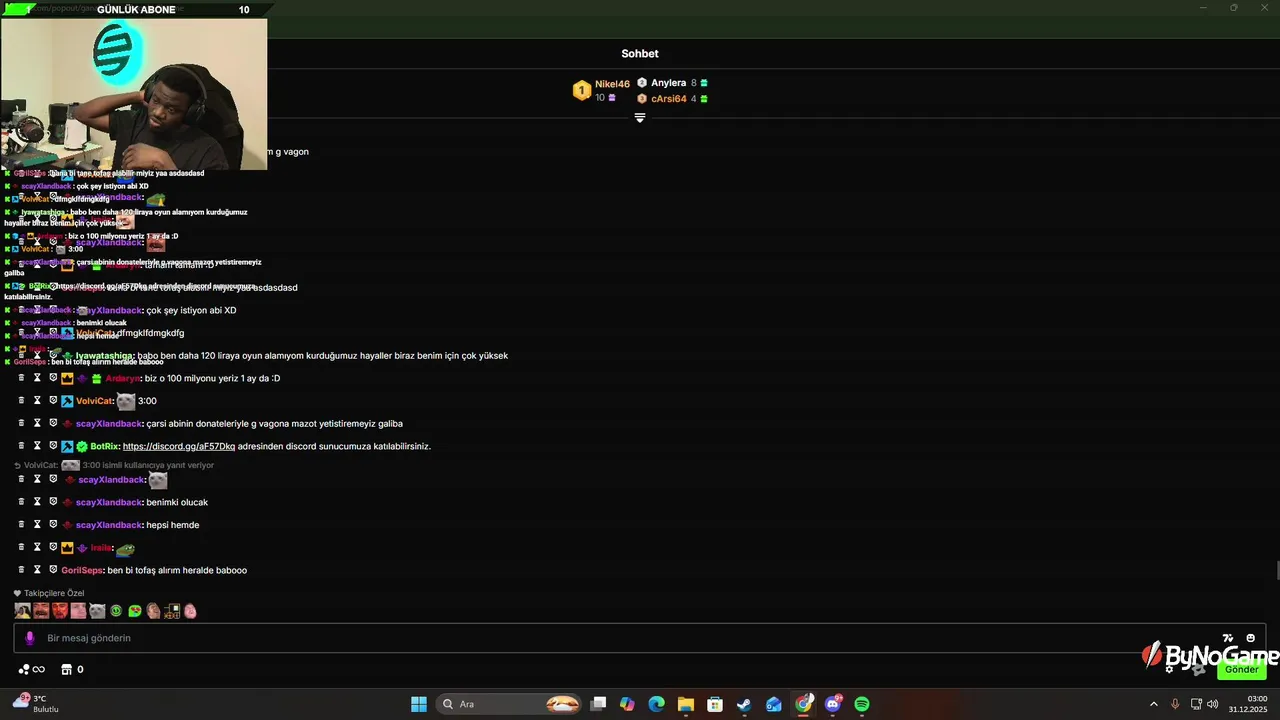
Task: Click cat emote in scayXlandback's message
Action: [x=157, y=480]
